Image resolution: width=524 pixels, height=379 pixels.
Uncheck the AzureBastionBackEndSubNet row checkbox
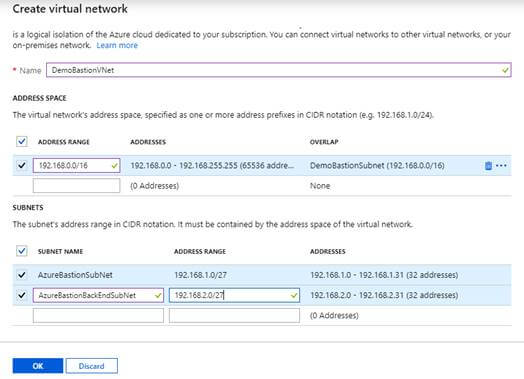coord(22,295)
